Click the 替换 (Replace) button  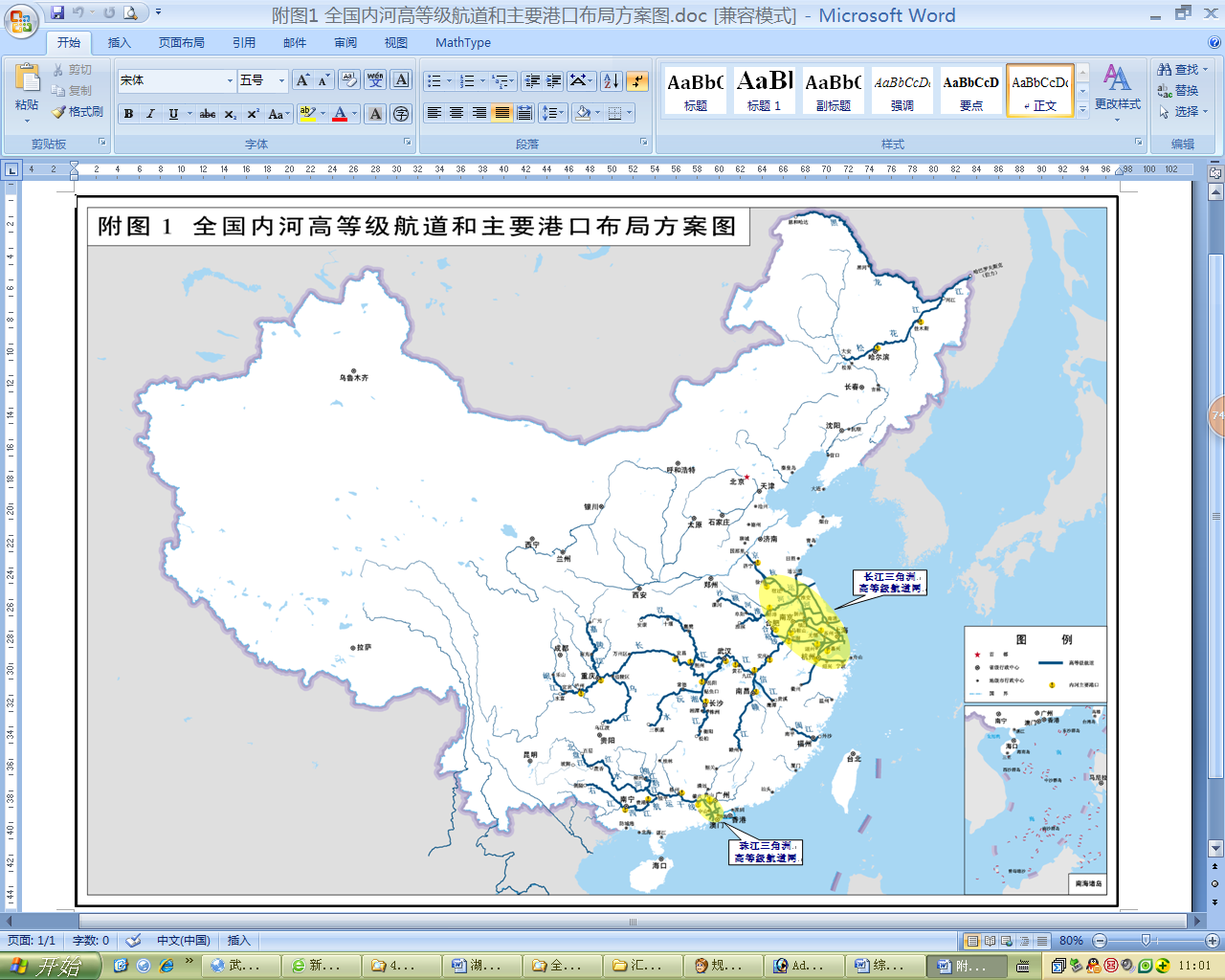click(x=1178, y=91)
